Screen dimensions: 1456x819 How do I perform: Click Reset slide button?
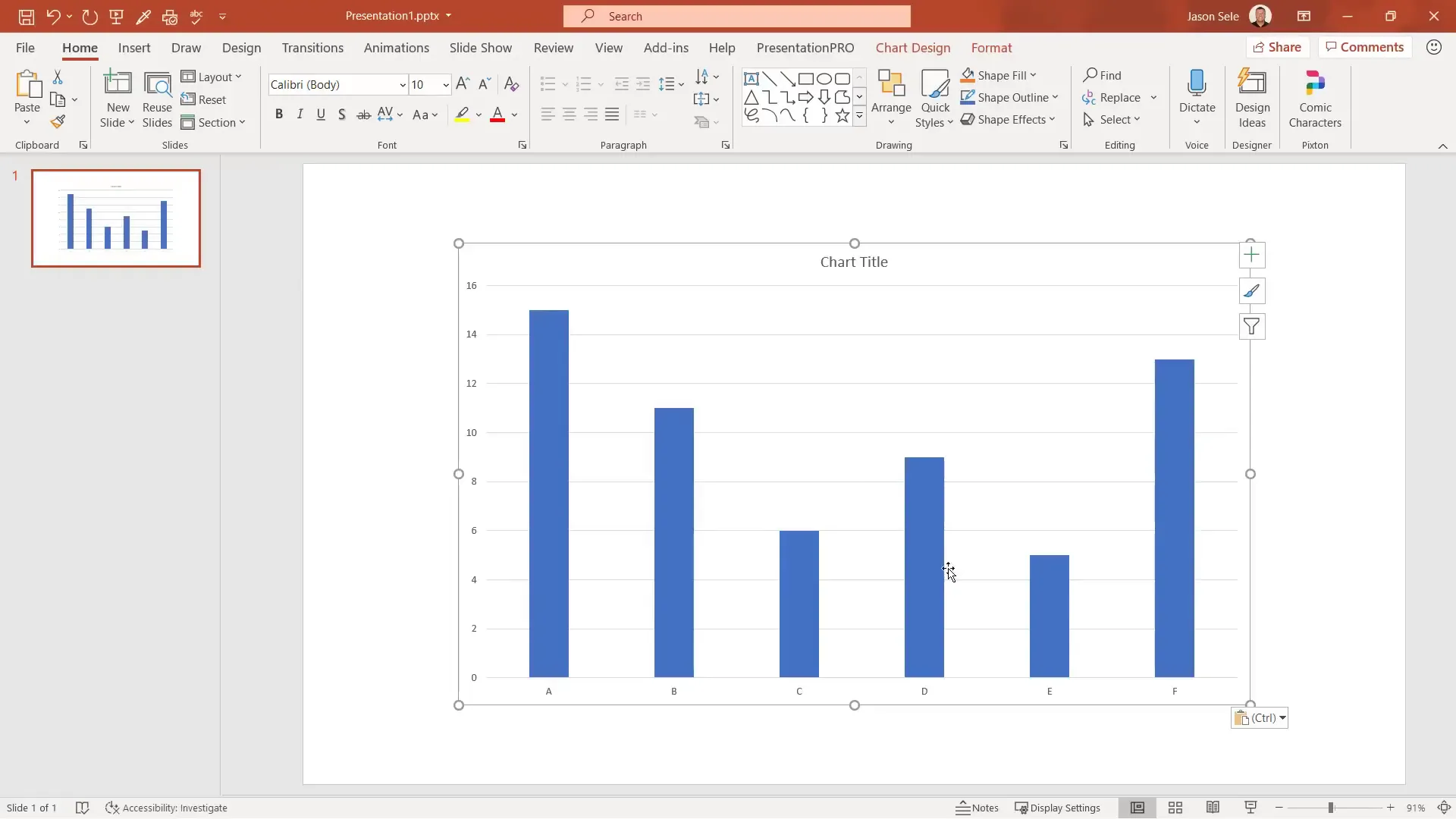coord(203,99)
